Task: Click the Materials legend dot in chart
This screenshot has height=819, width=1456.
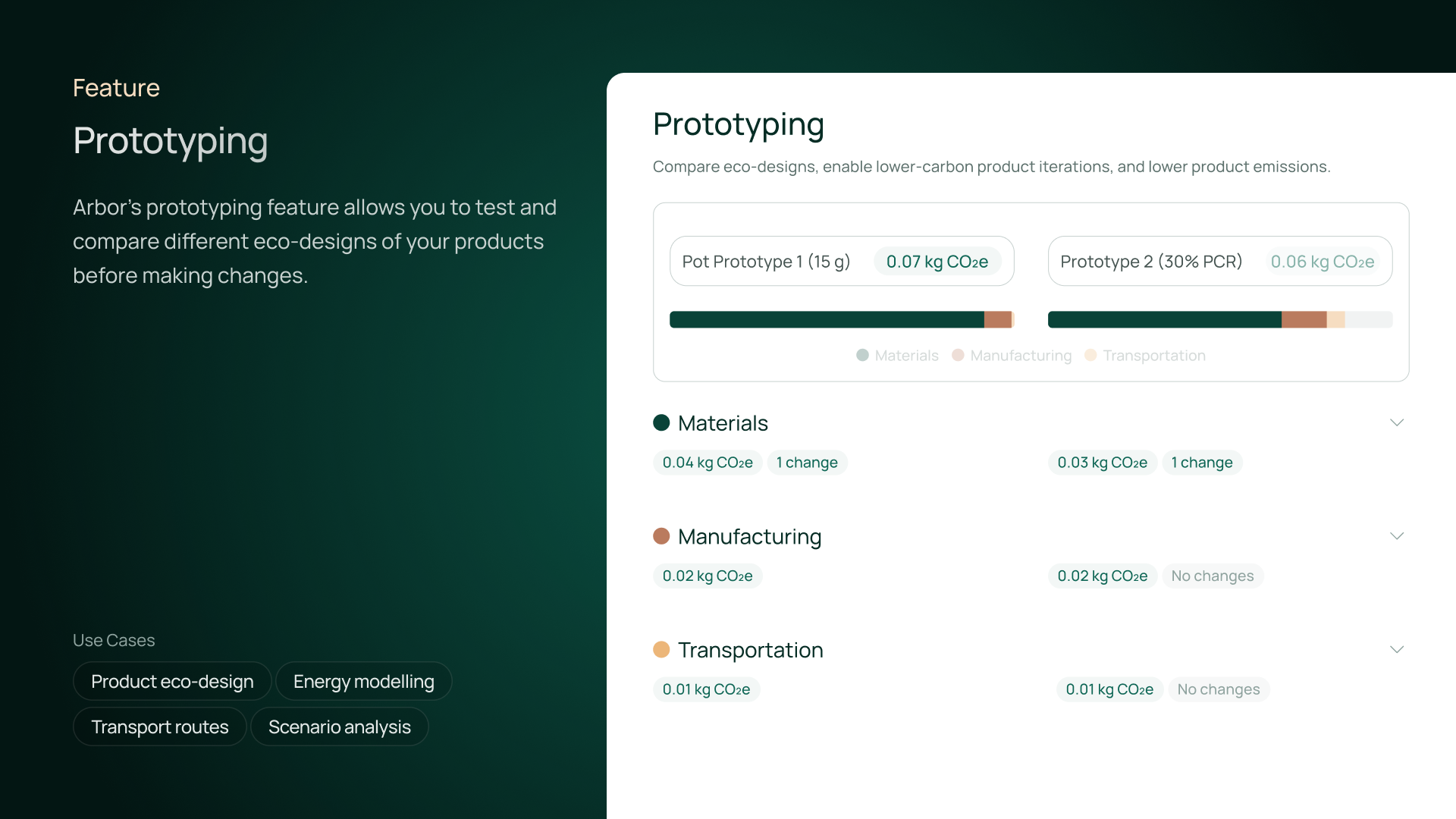Action: pos(862,355)
